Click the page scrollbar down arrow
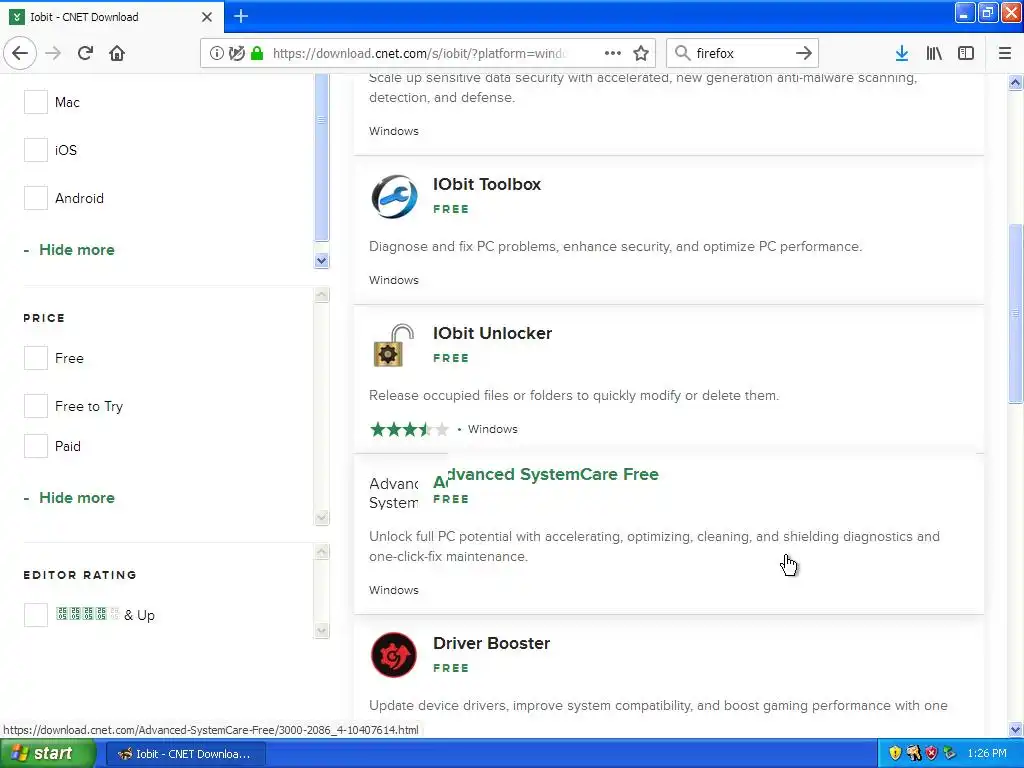Image resolution: width=1024 pixels, height=768 pixels. (1016, 729)
